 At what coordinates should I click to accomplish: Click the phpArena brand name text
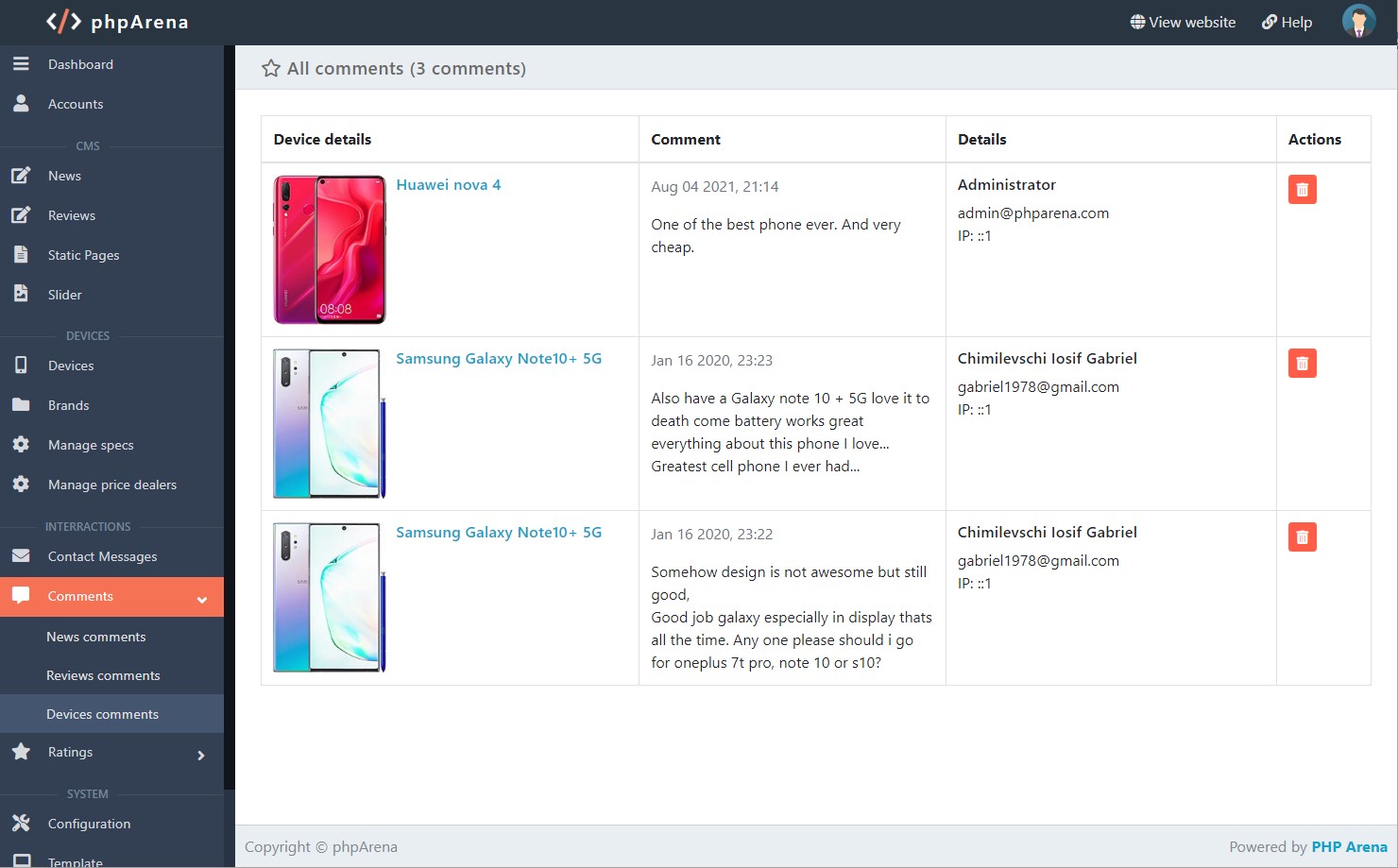point(140,22)
